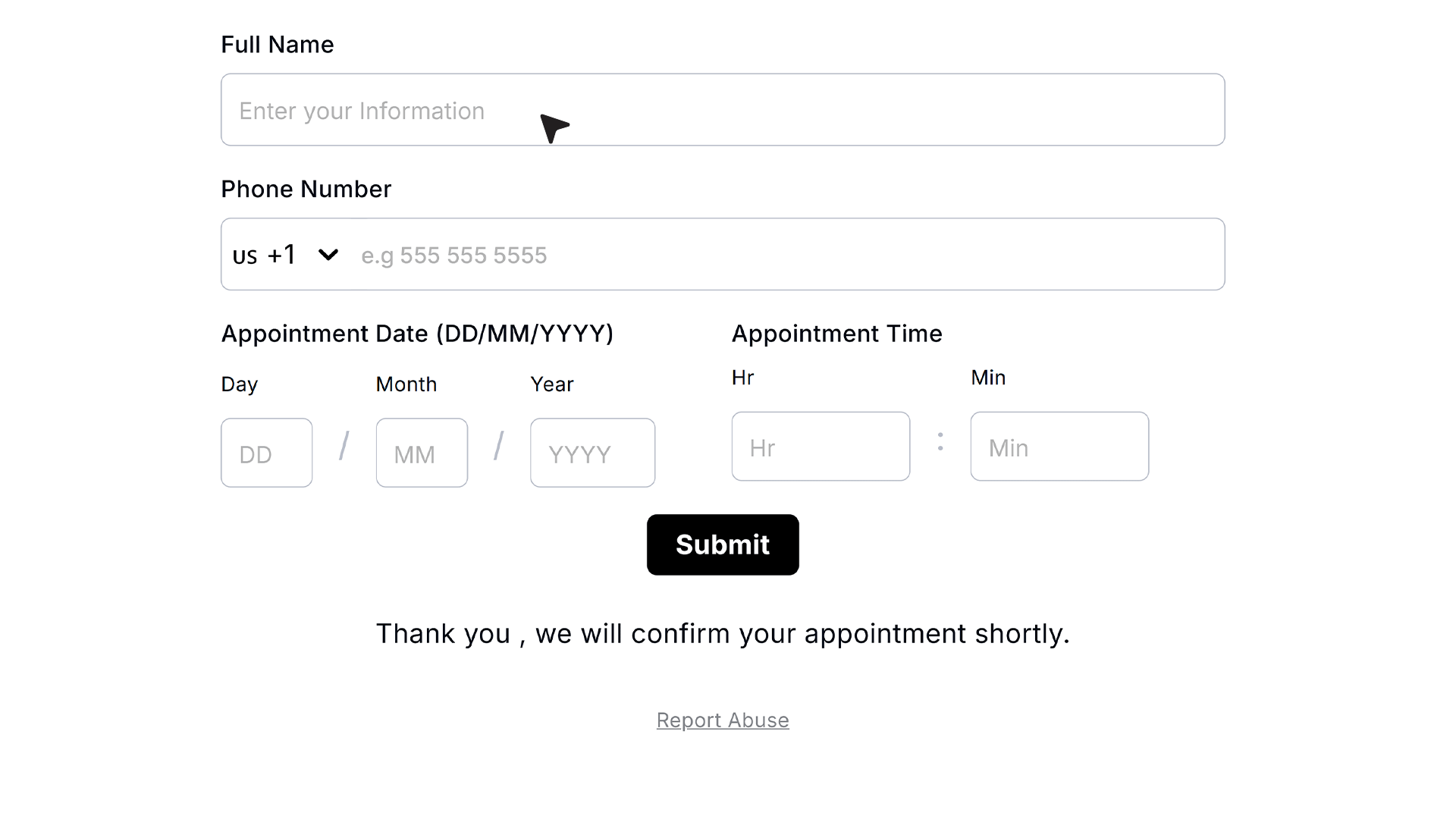Viewport: 1456px width, 819px height.
Task: Click the Full Name input field
Action: pyautogui.click(x=723, y=109)
